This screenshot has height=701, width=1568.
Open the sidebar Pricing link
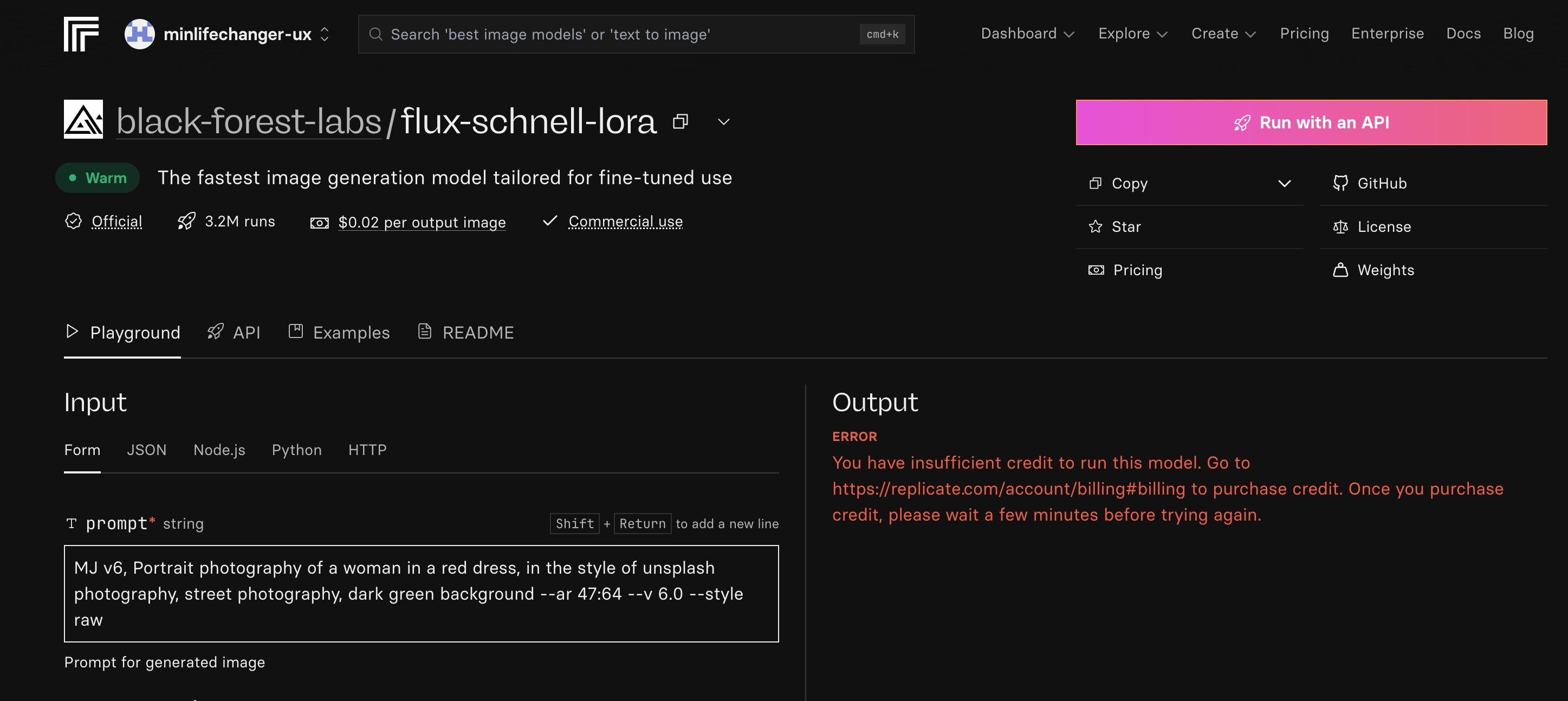tap(1137, 270)
